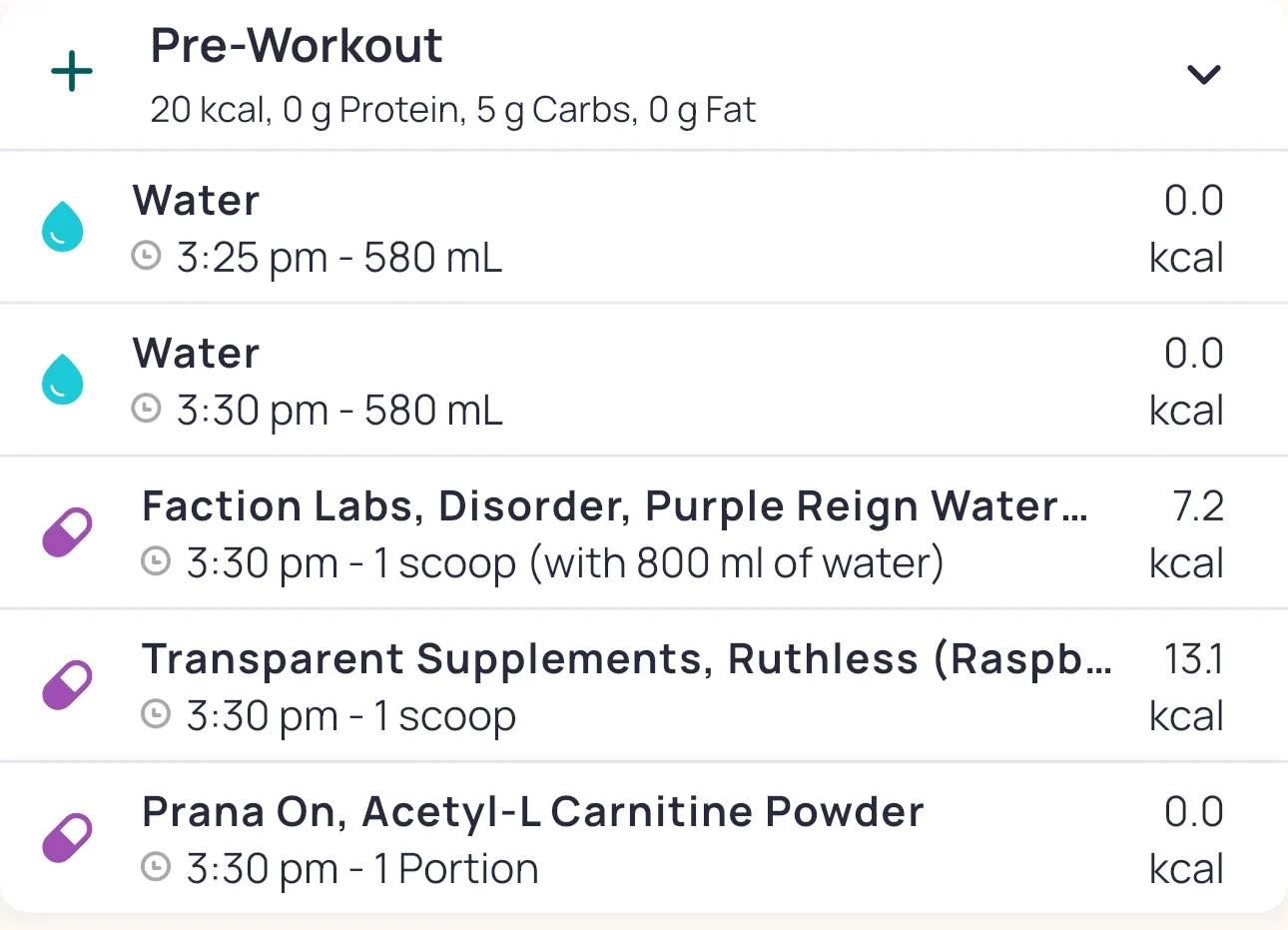Click the clock icon on Prana On entry
The image size is (1288, 930).
(x=156, y=867)
